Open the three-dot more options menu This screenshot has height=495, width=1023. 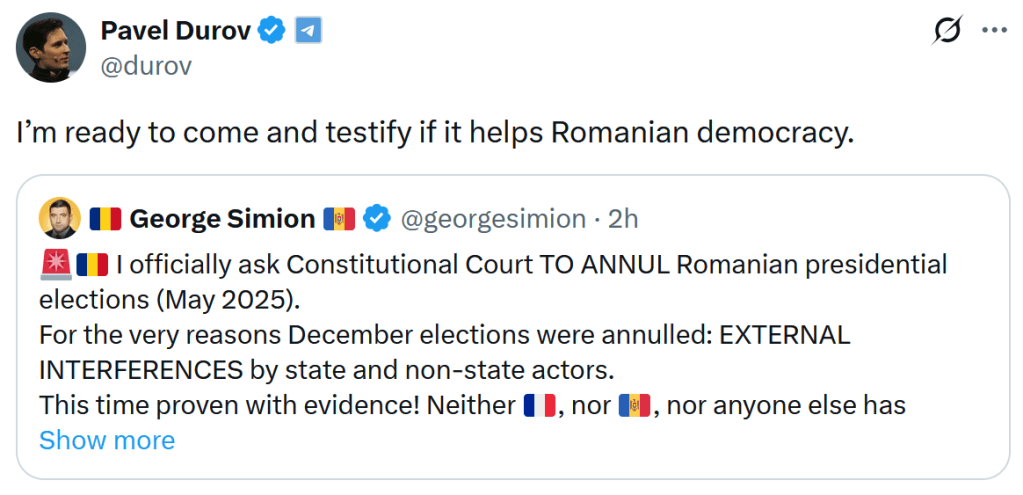tap(994, 31)
